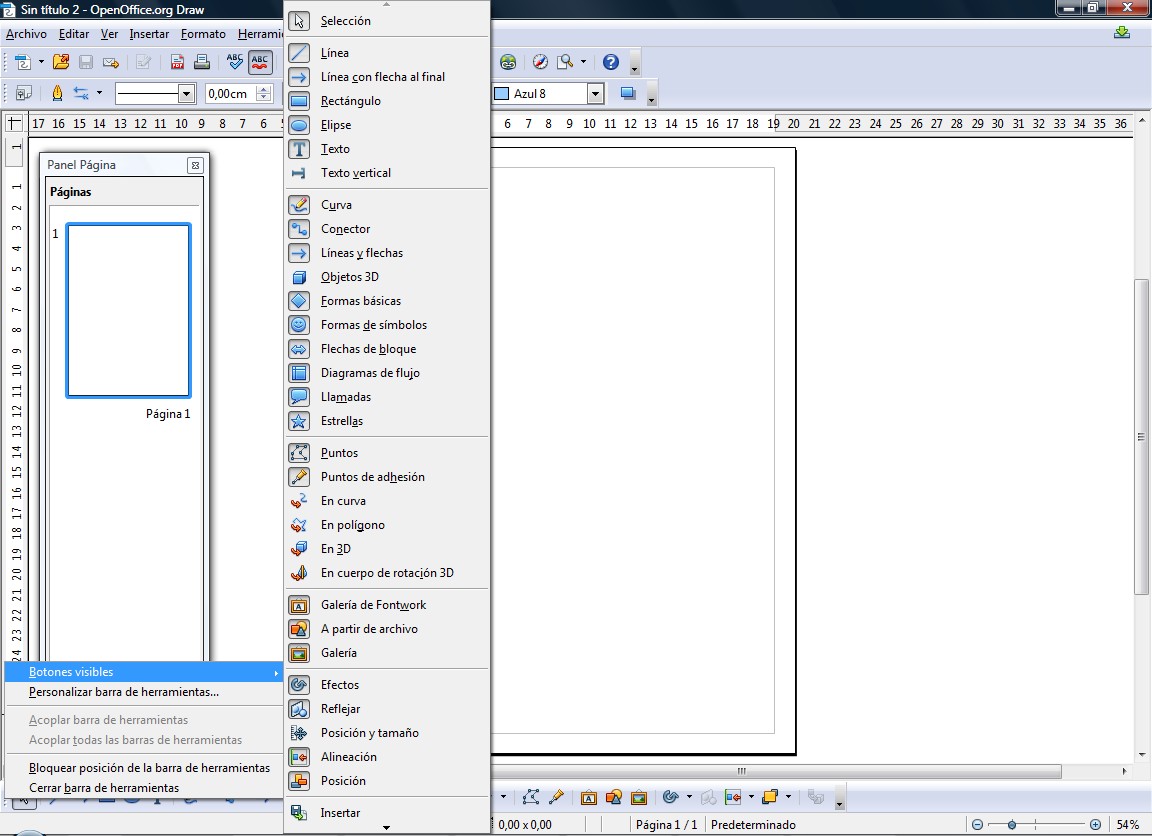
Task: Open the Ayuda help icon
Action: (611, 62)
